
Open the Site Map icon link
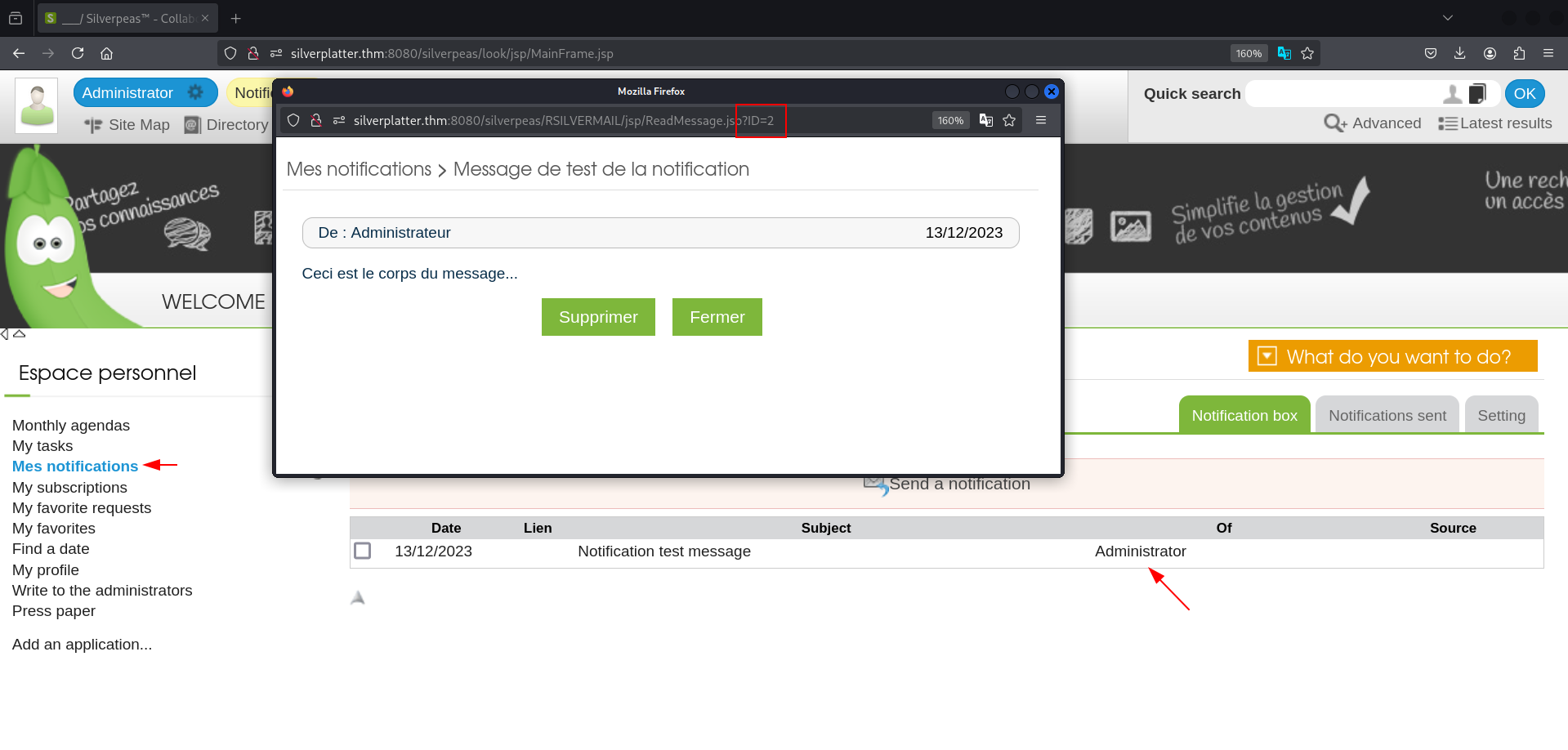93,125
